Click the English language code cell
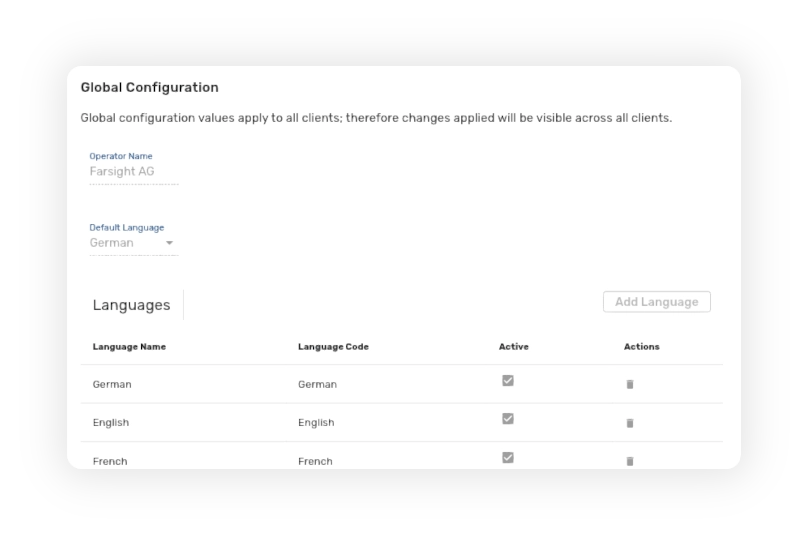The height and width of the screenshot is (535, 808). click(316, 423)
